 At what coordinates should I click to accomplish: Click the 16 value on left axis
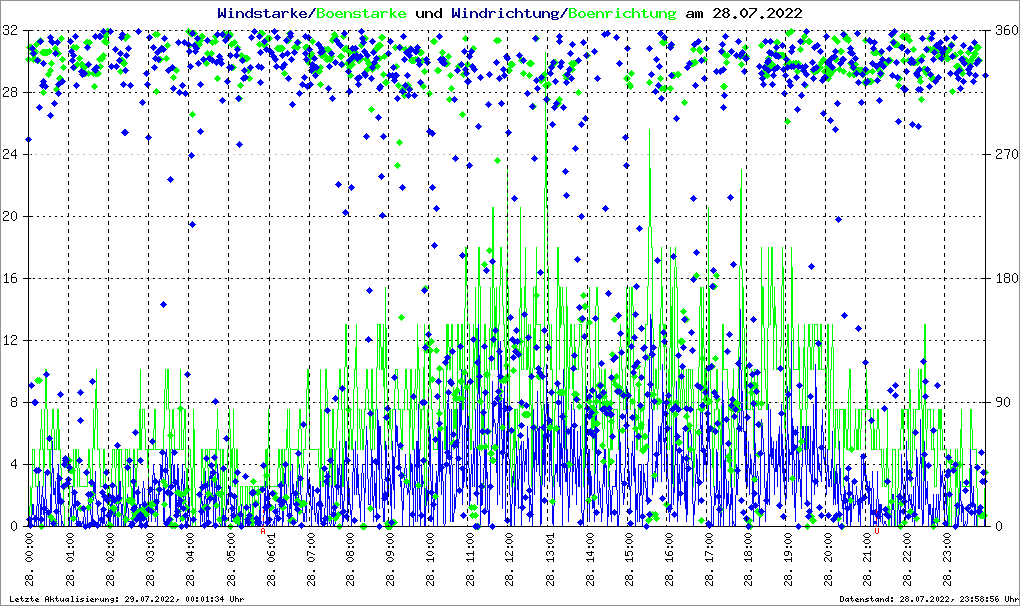(x=12, y=278)
